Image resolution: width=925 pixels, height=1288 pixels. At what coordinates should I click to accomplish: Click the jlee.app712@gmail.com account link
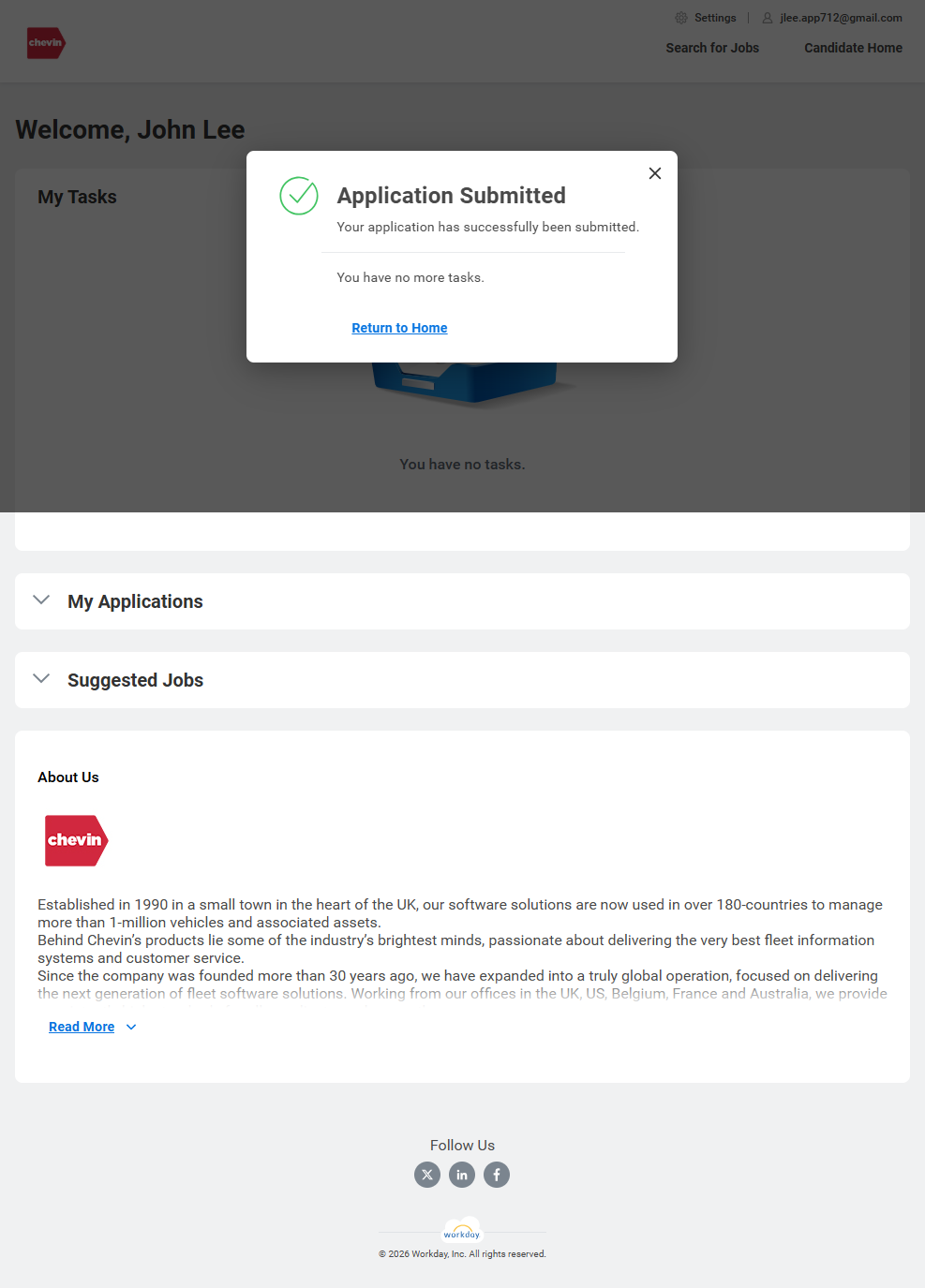[x=841, y=18]
